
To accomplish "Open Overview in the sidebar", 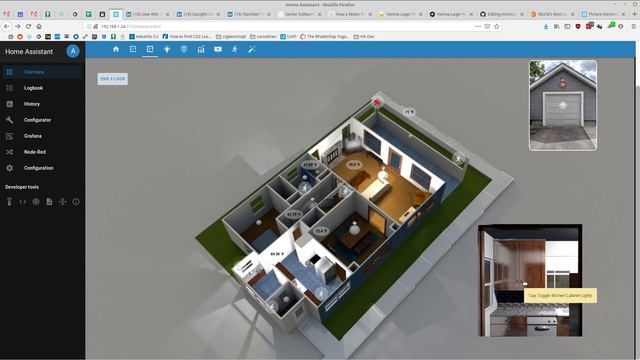I will coord(42,72).
